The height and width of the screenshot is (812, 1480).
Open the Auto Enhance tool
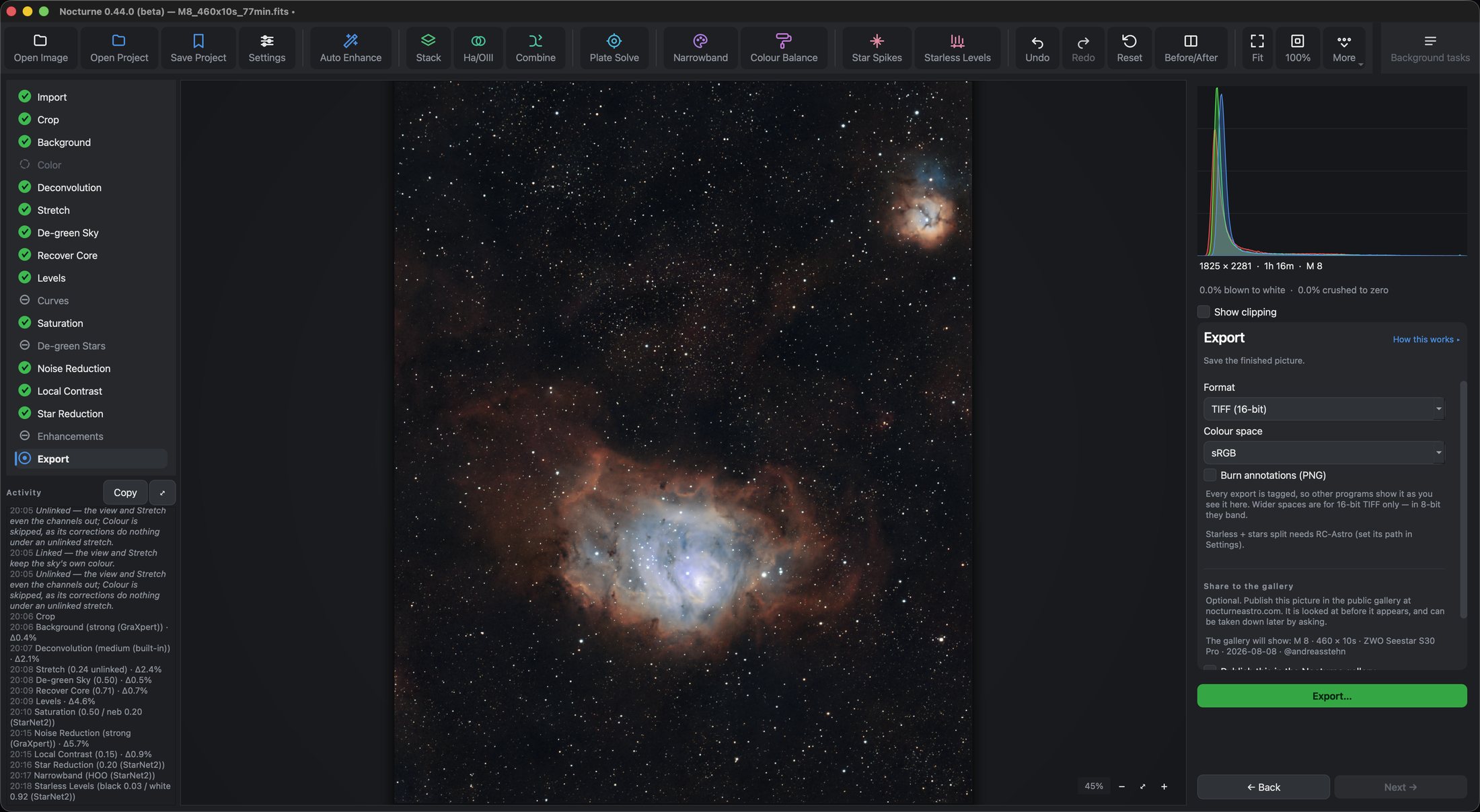[x=350, y=48]
